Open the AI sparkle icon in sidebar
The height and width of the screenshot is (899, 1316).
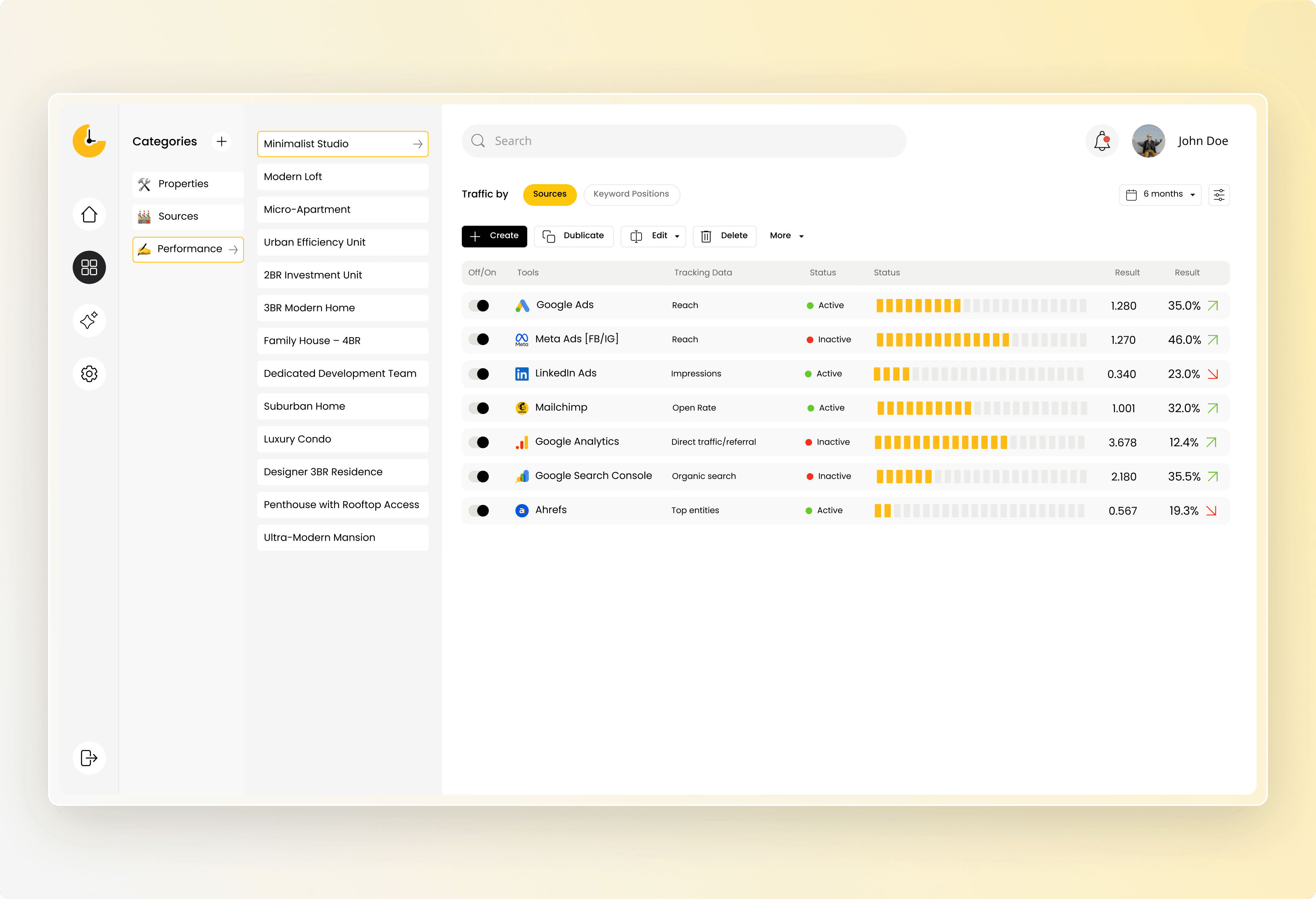(89, 321)
